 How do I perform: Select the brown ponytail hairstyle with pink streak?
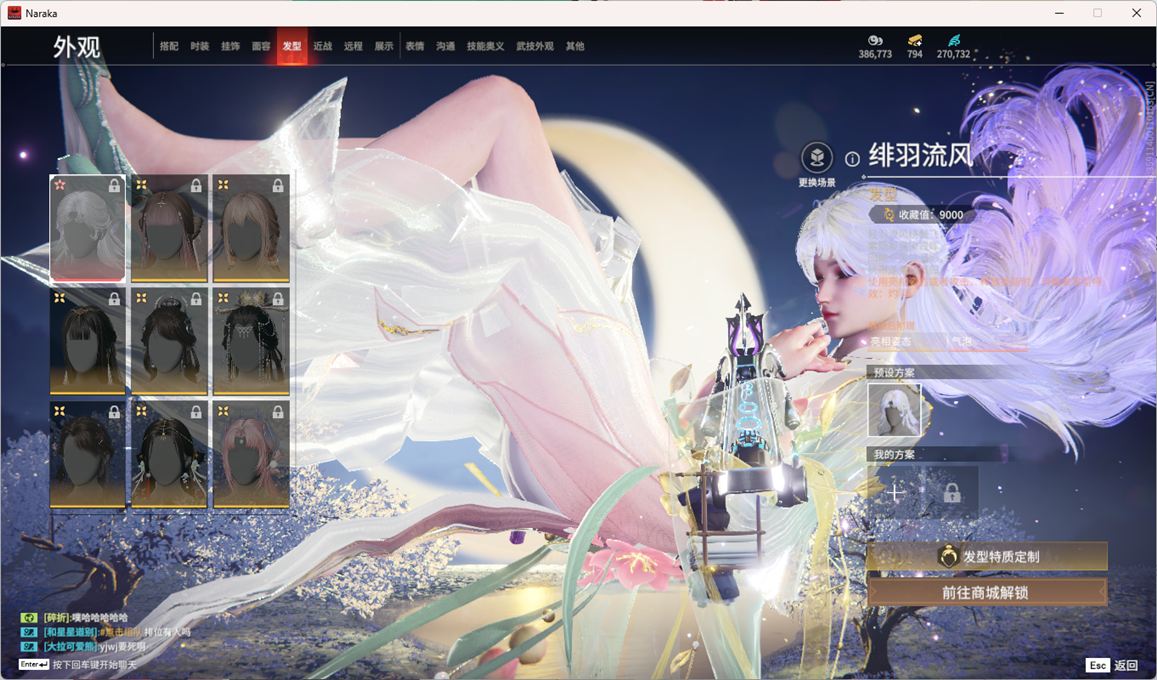point(169,228)
